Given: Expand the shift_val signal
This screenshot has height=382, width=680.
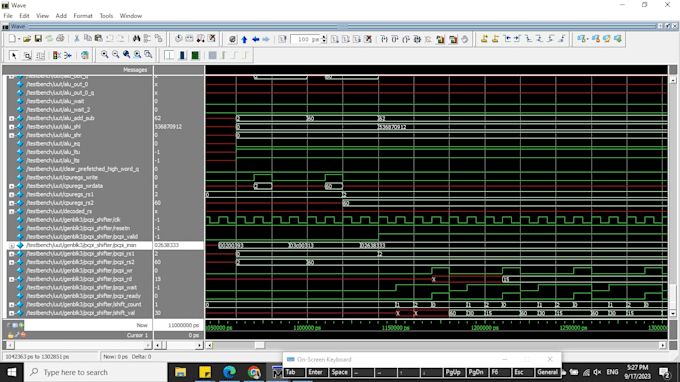Looking at the screenshot, I should click(11, 313).
